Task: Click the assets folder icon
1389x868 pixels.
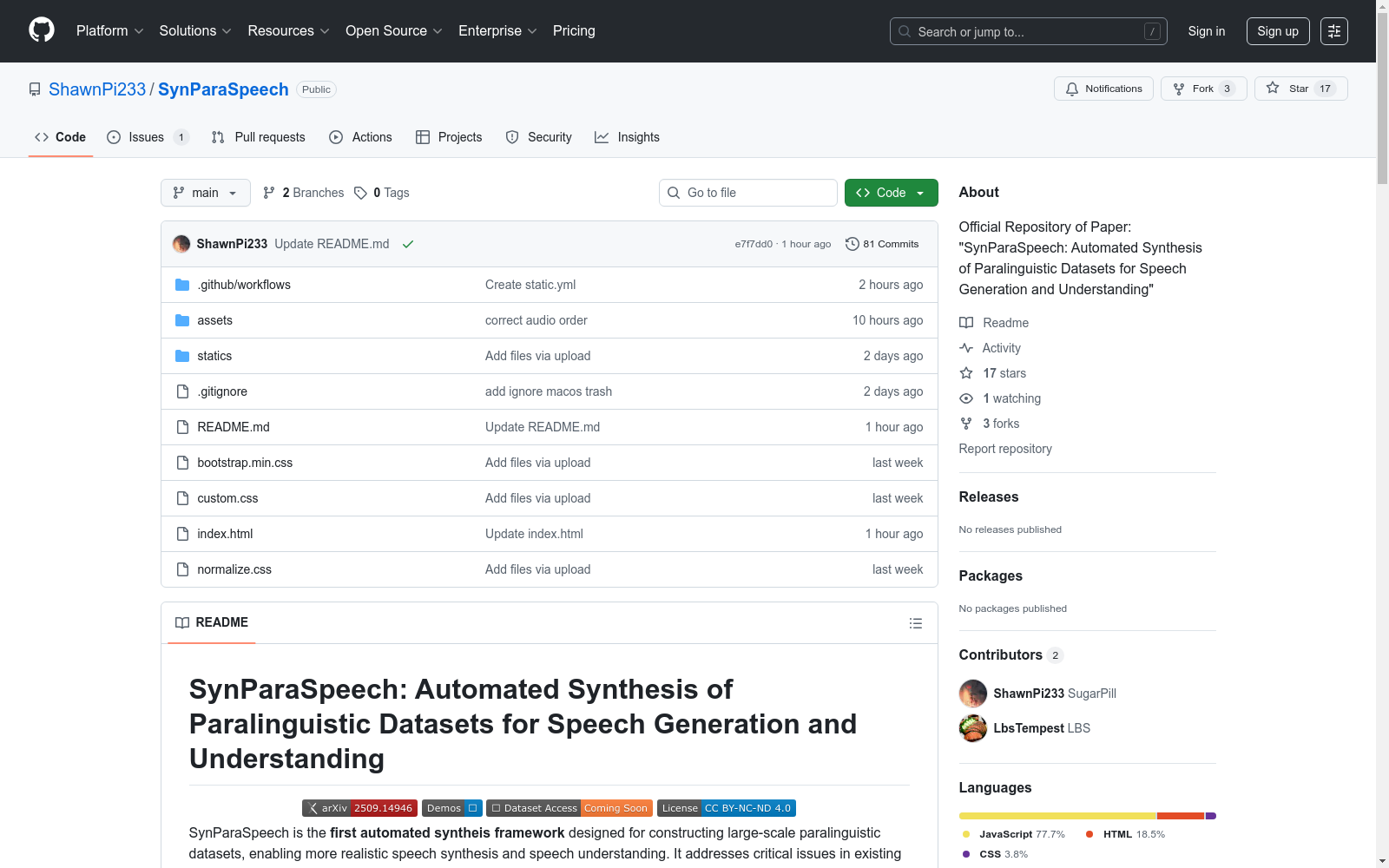Action: [182, 320]
